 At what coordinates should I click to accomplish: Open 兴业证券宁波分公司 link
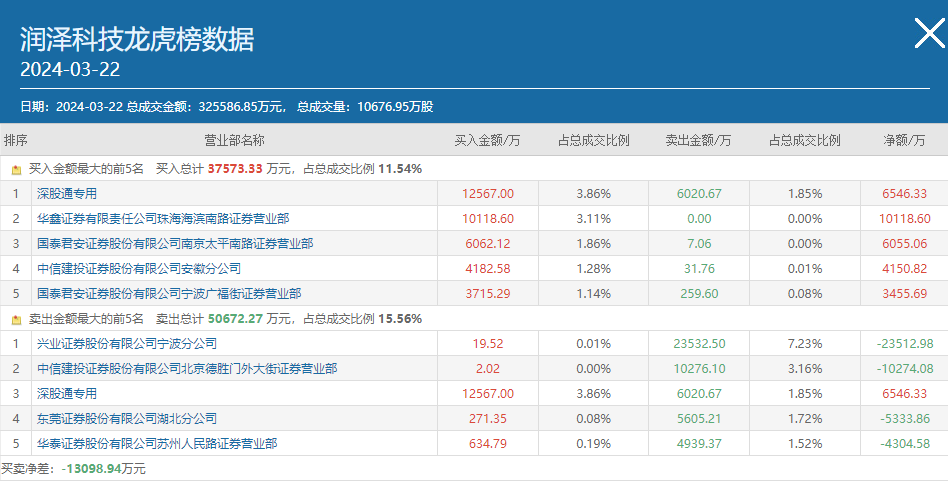126,343
